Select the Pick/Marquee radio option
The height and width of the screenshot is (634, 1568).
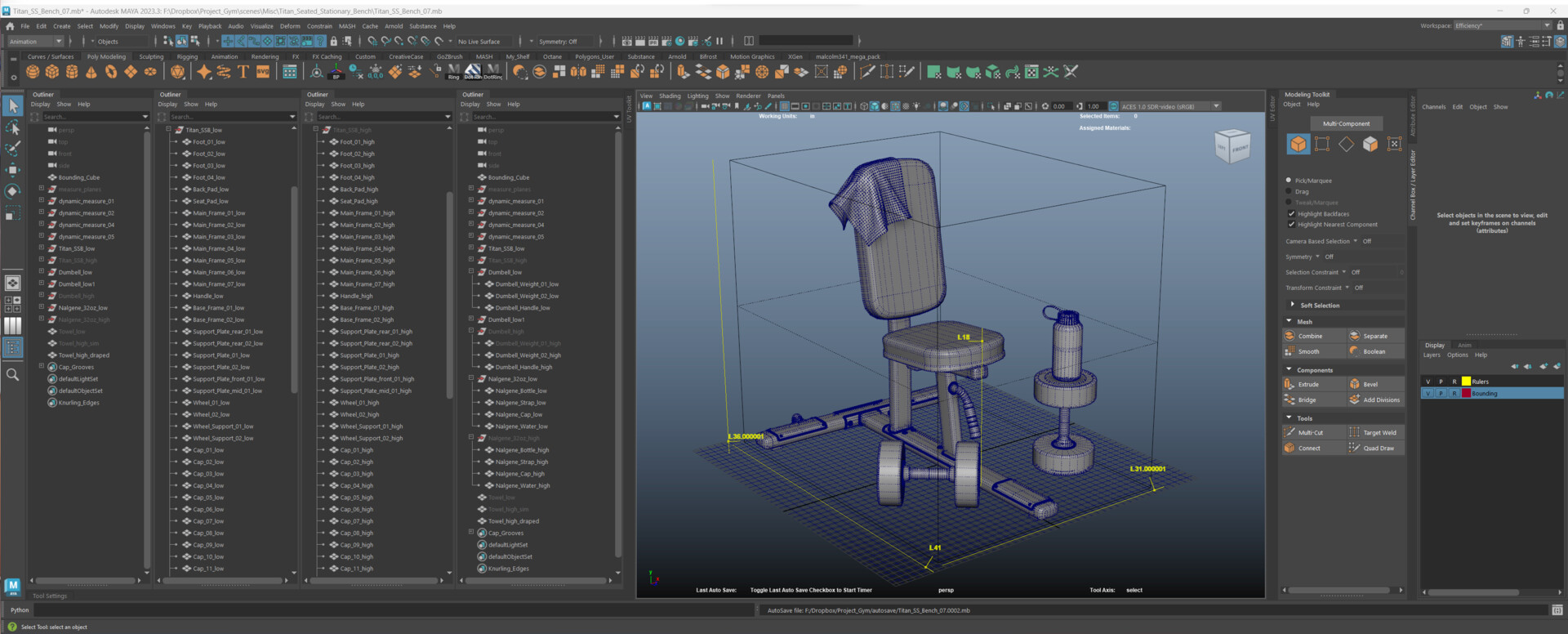1289,181
